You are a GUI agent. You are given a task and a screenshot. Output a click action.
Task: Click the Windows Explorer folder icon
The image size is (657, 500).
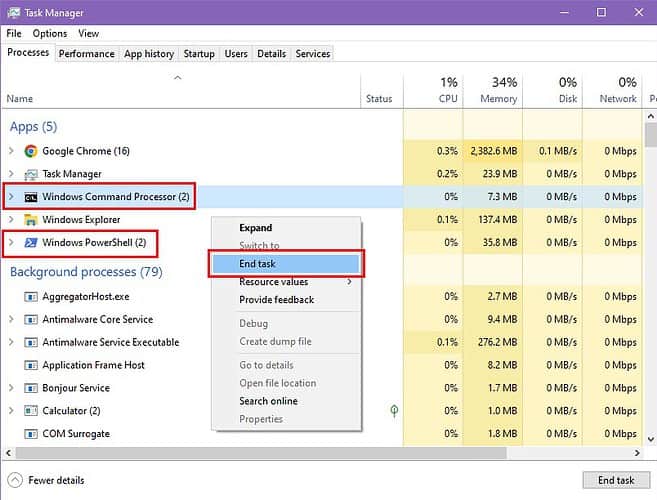[31, 220]
